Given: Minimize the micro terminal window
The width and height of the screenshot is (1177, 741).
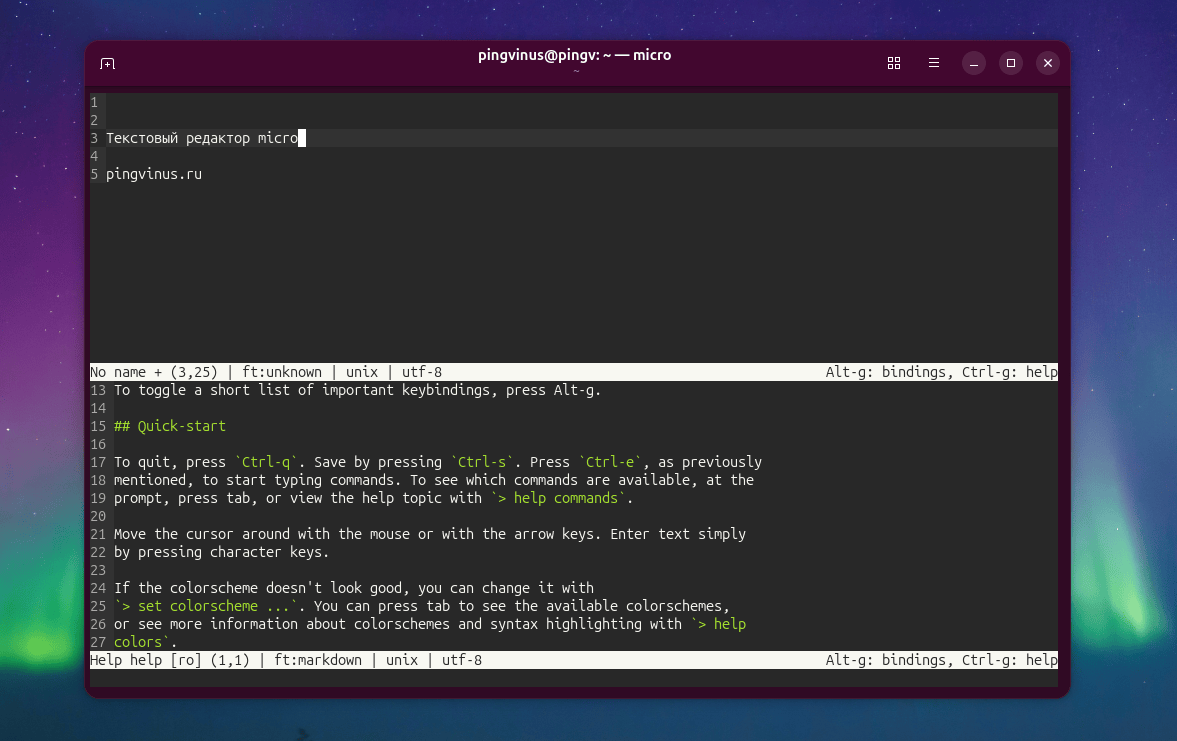Looking at the screenshot, I should (x=974, y=63).
